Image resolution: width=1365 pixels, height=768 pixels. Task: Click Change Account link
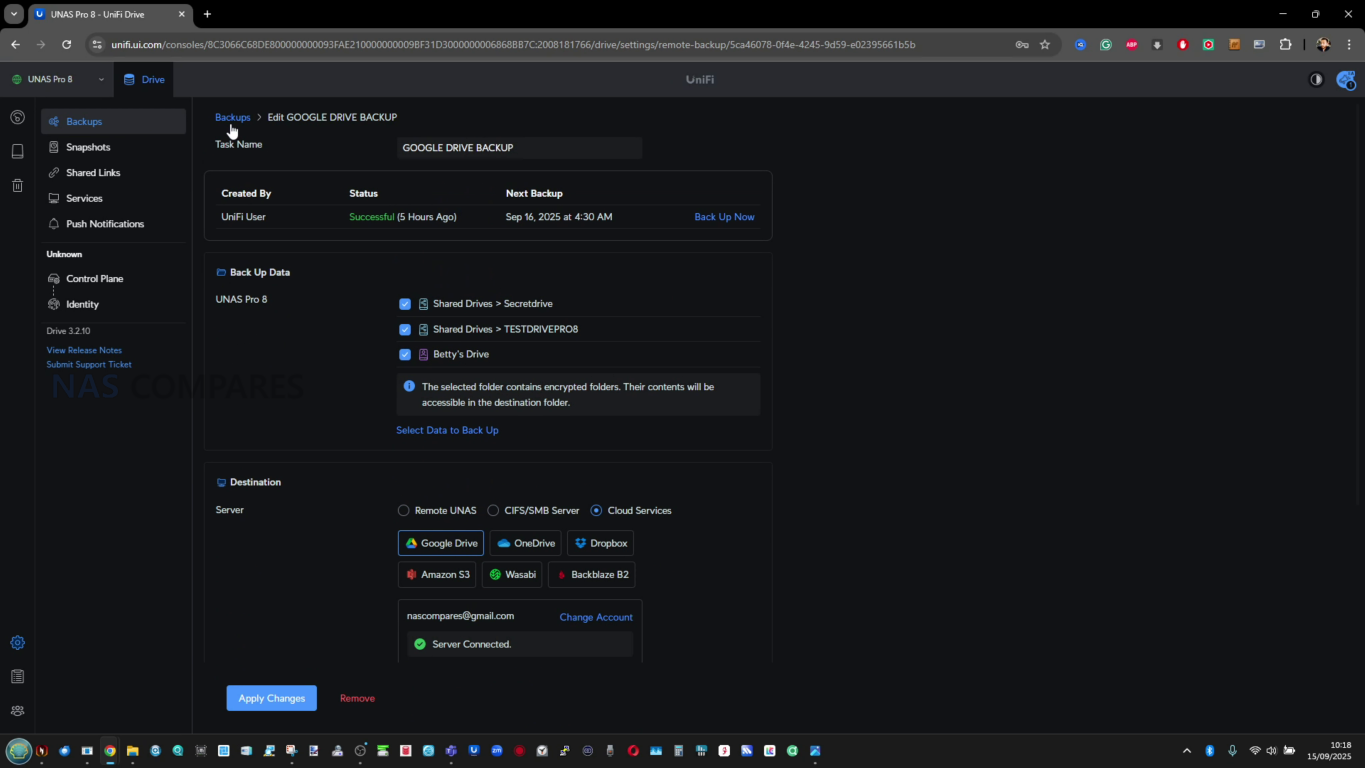(596, 617)
